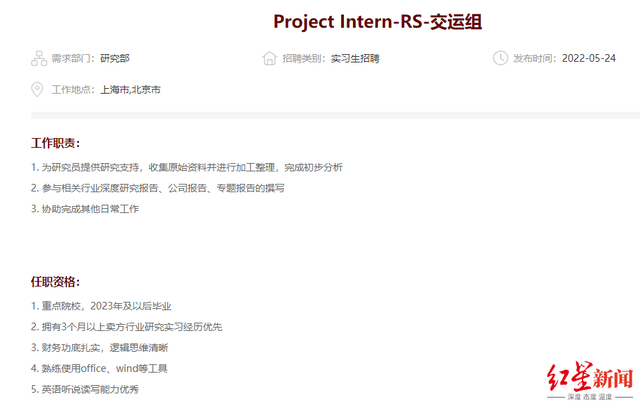Click the 红星新闻 watermark logo
This screenshot has width=640, height=408.
tap(590, 381)
